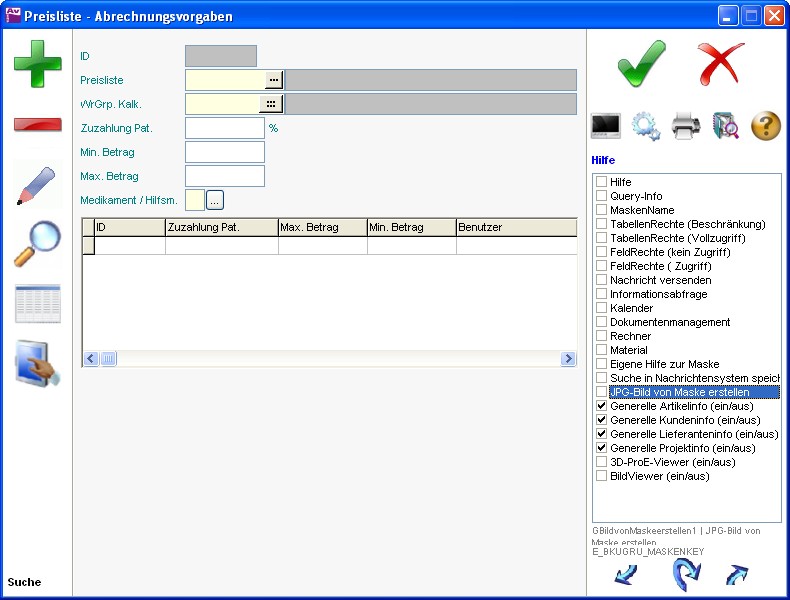Open the WrGrp. Kalk. lookup button

coord(272,104)
